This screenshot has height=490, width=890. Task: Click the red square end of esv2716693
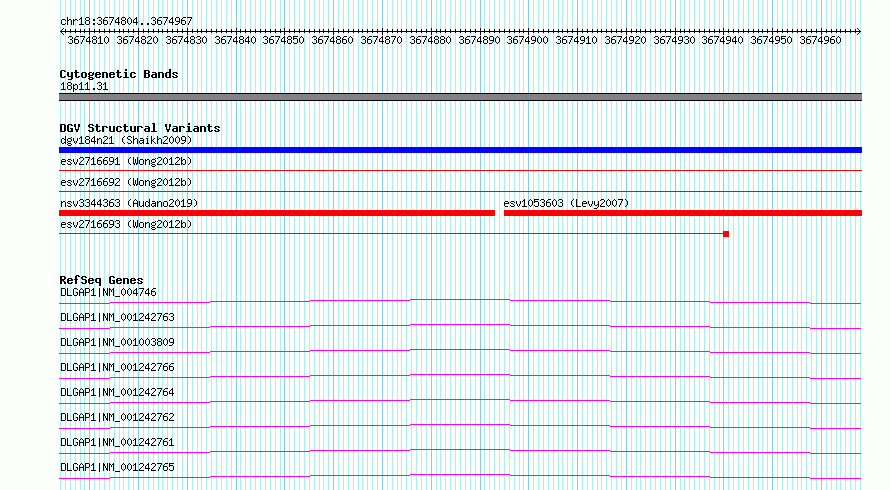[x=726, y=234]
